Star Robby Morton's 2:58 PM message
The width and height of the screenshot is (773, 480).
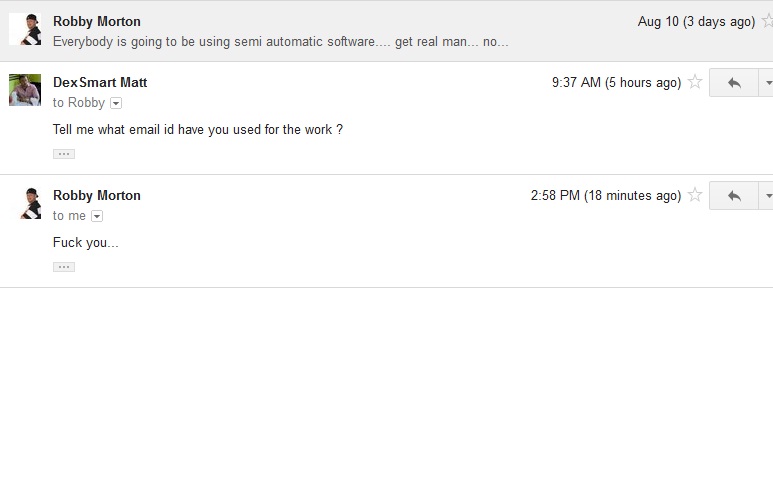tap(695, 195)
